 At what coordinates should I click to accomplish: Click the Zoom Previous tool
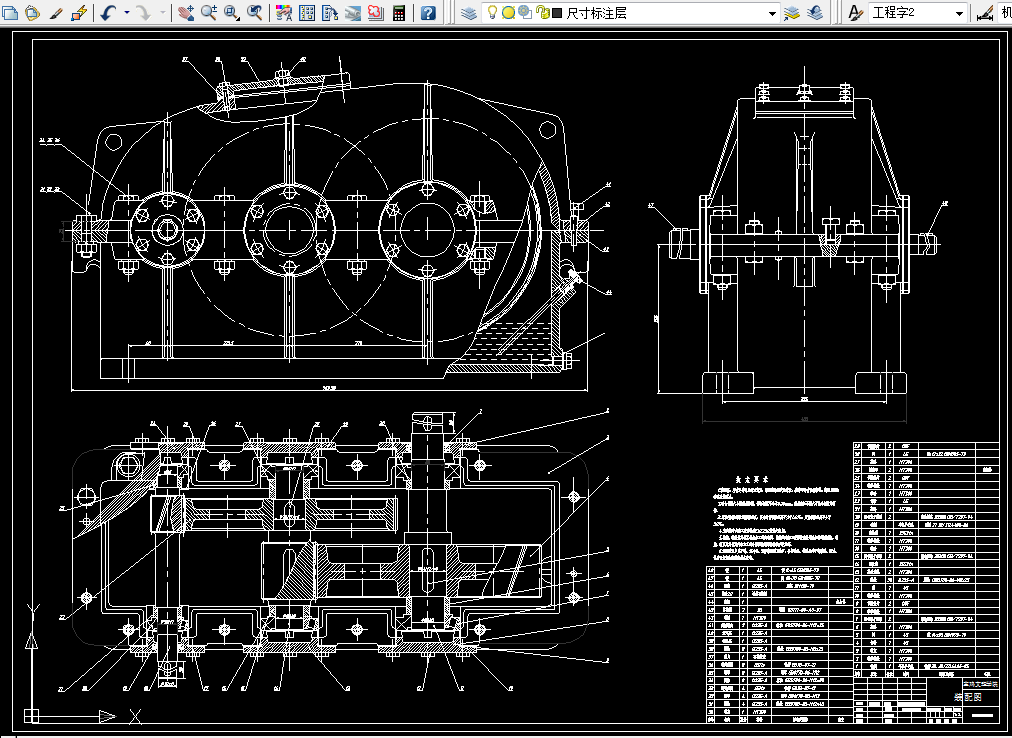pyautogui.click(x=255, y=13)
